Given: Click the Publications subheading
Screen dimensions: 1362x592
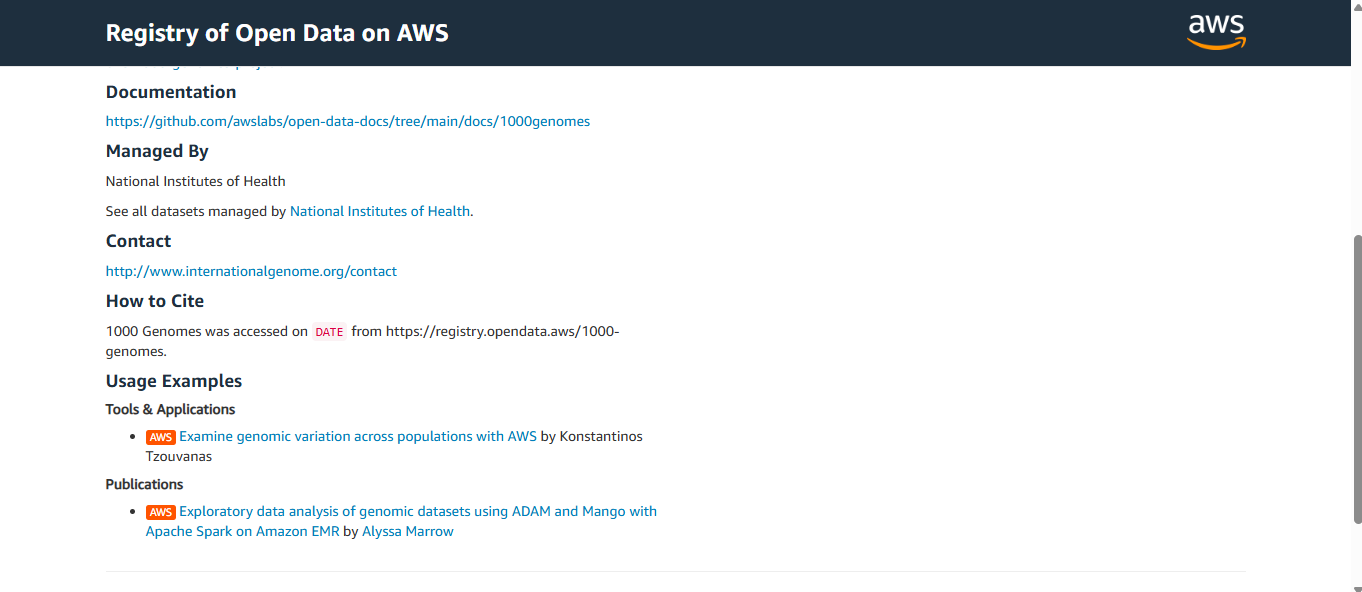Looking at the screenshot, I should pos(145,484).
